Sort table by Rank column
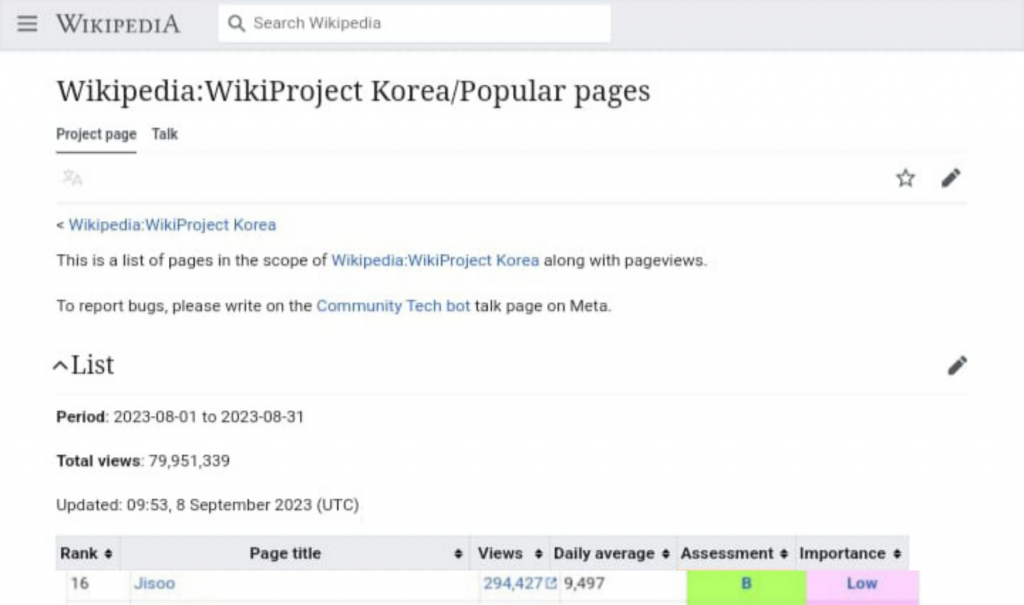 (x=88, y=553)
